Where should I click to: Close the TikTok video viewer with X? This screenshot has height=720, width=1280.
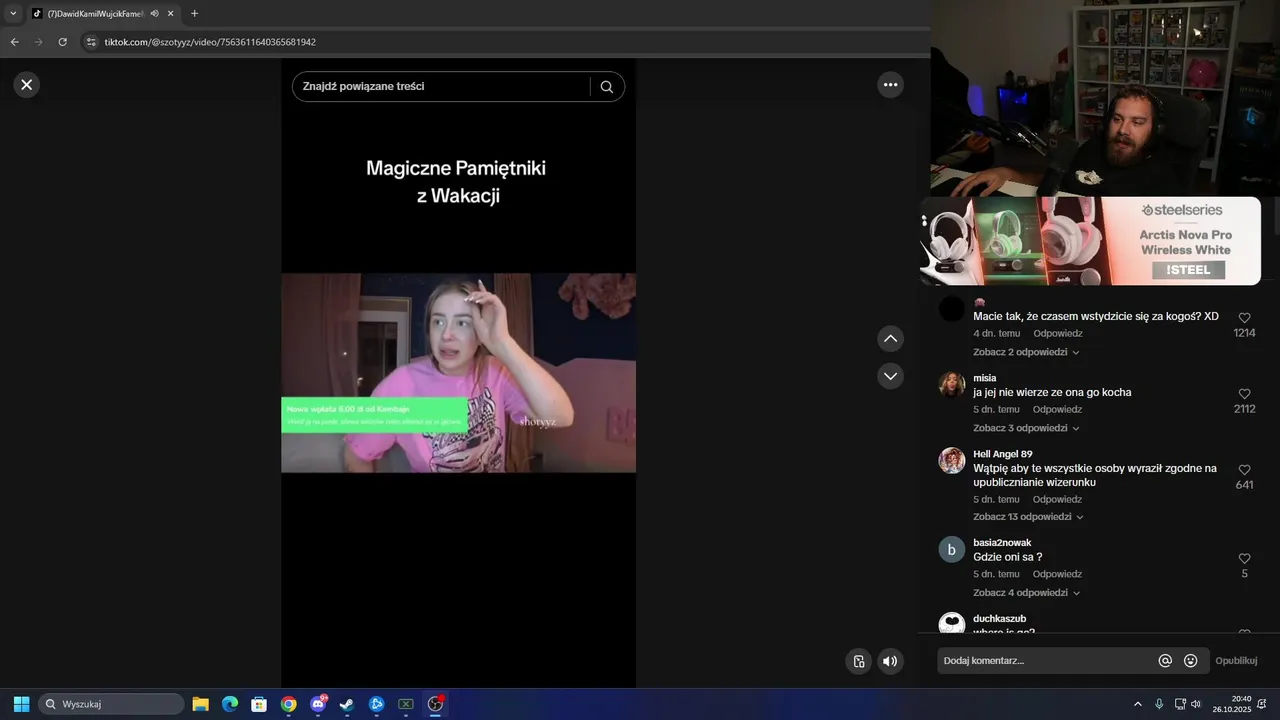pos(27,85)
